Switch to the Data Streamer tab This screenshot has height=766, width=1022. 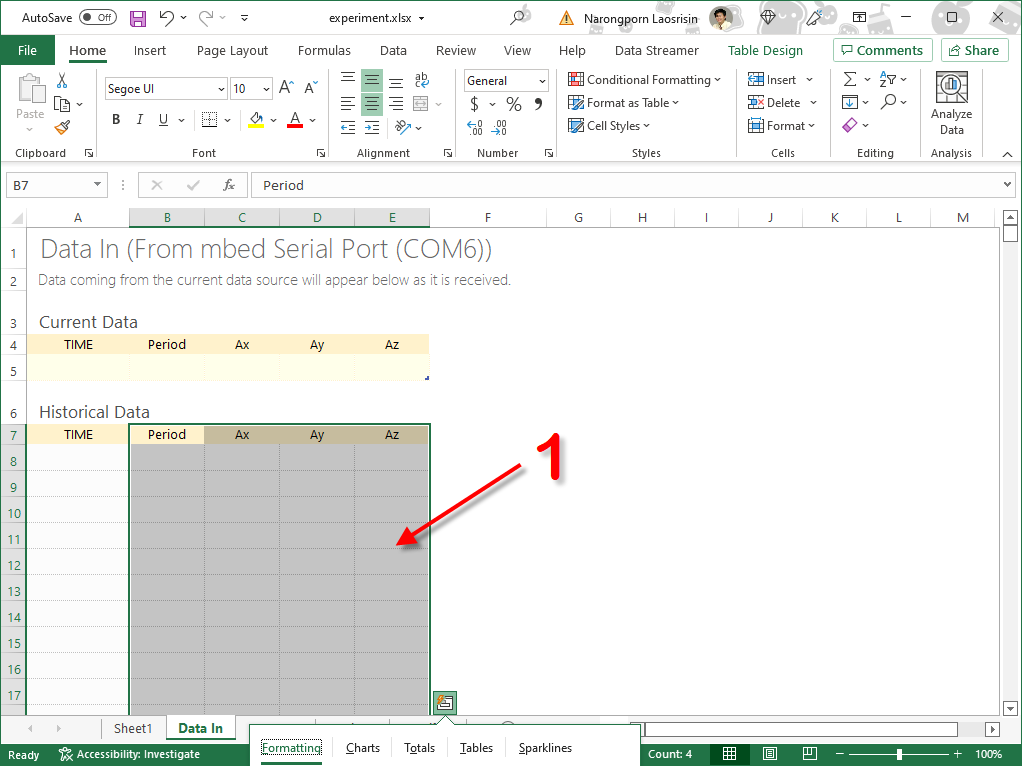coord(656,50)
